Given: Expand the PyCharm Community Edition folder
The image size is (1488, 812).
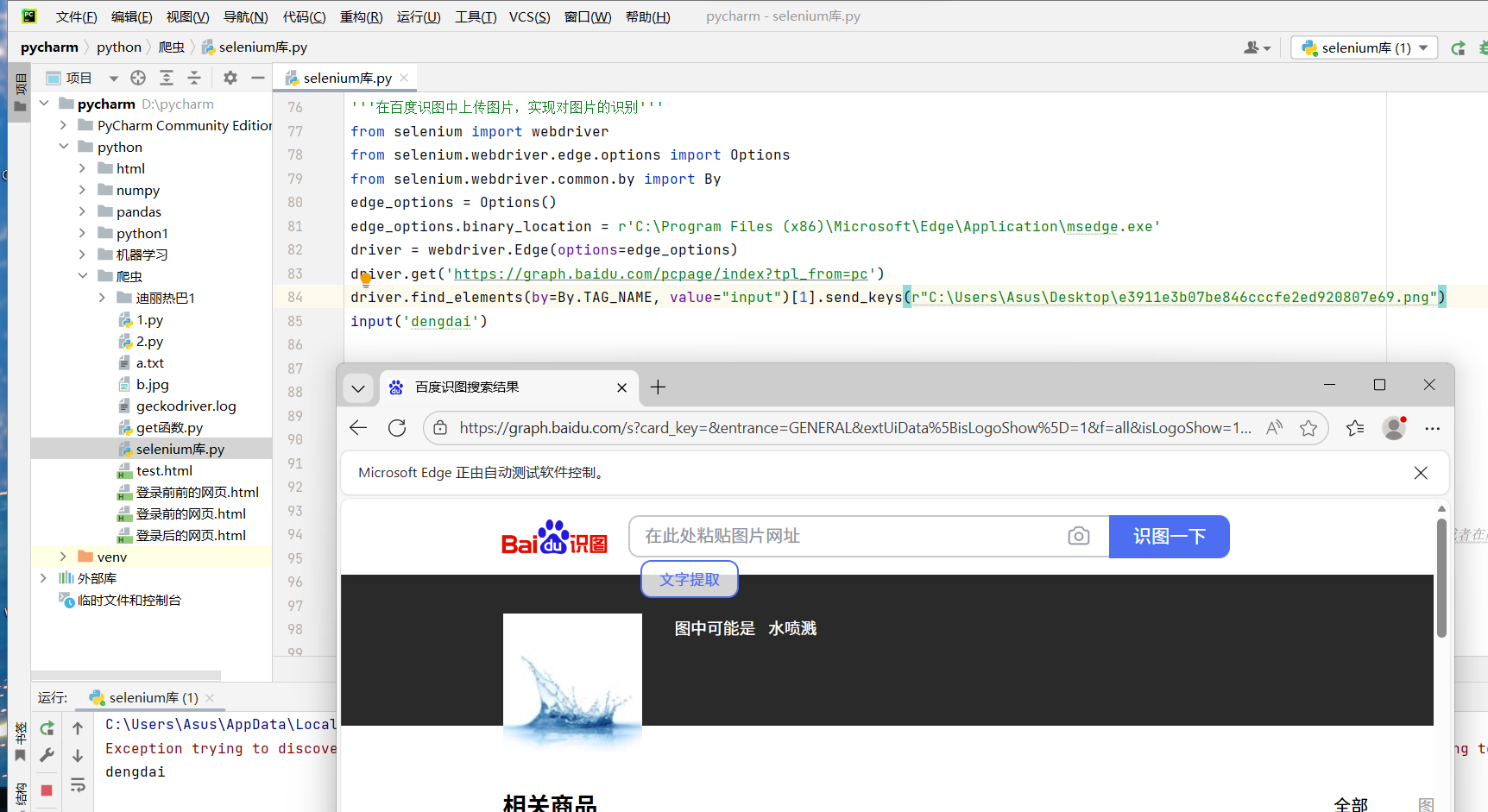Looking at the screenshot, I should click(x=63, y=125).
